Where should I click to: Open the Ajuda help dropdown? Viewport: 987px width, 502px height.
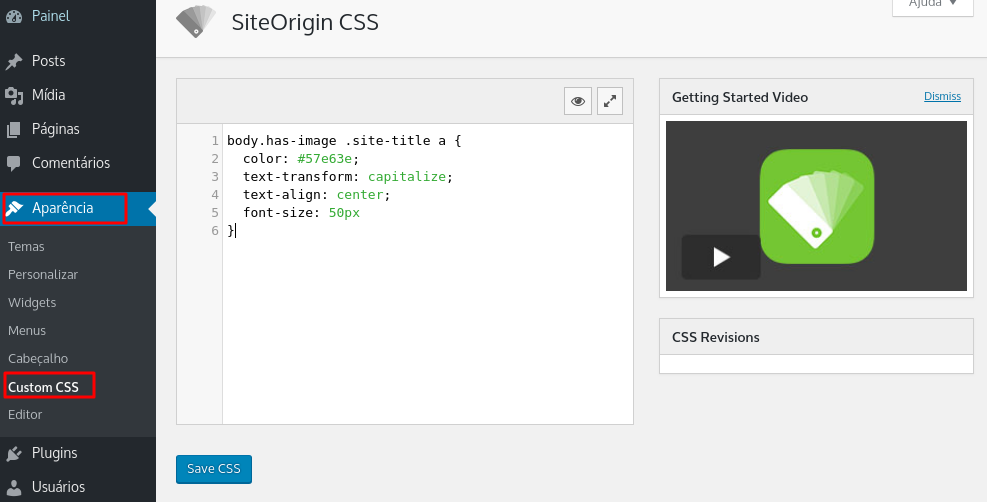(x=933, y=6)
